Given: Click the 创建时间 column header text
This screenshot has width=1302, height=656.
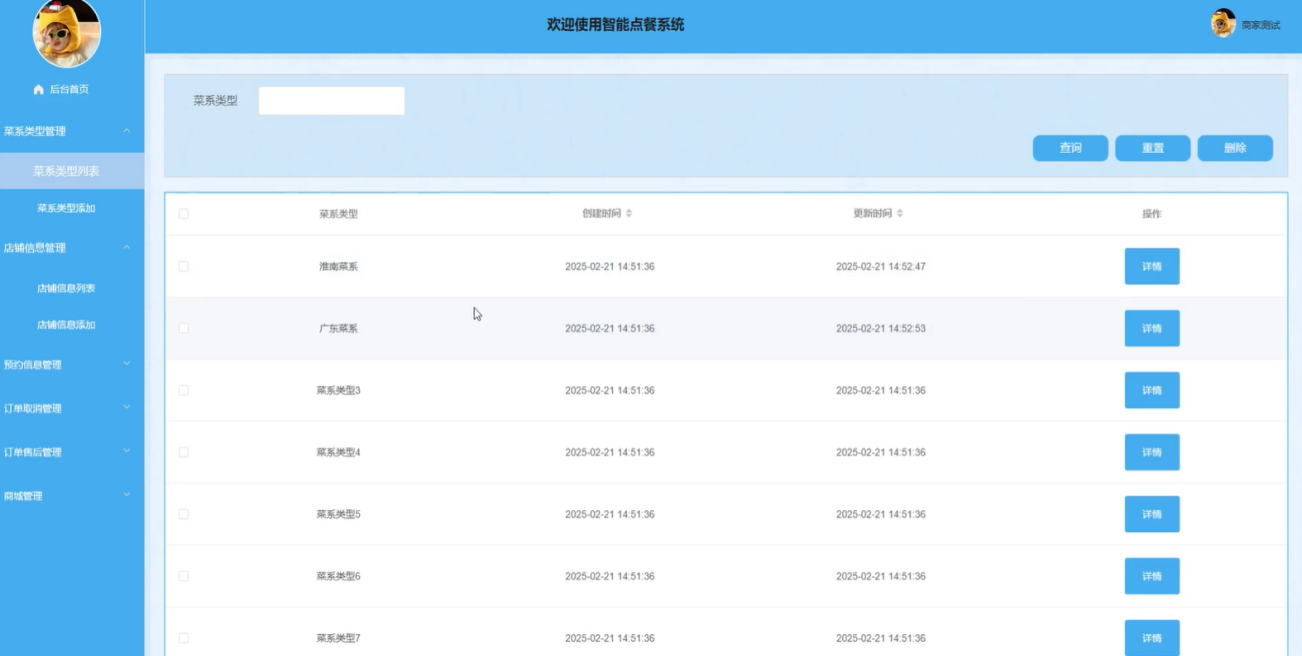Looking at the screenshot, I should point(602,214).
